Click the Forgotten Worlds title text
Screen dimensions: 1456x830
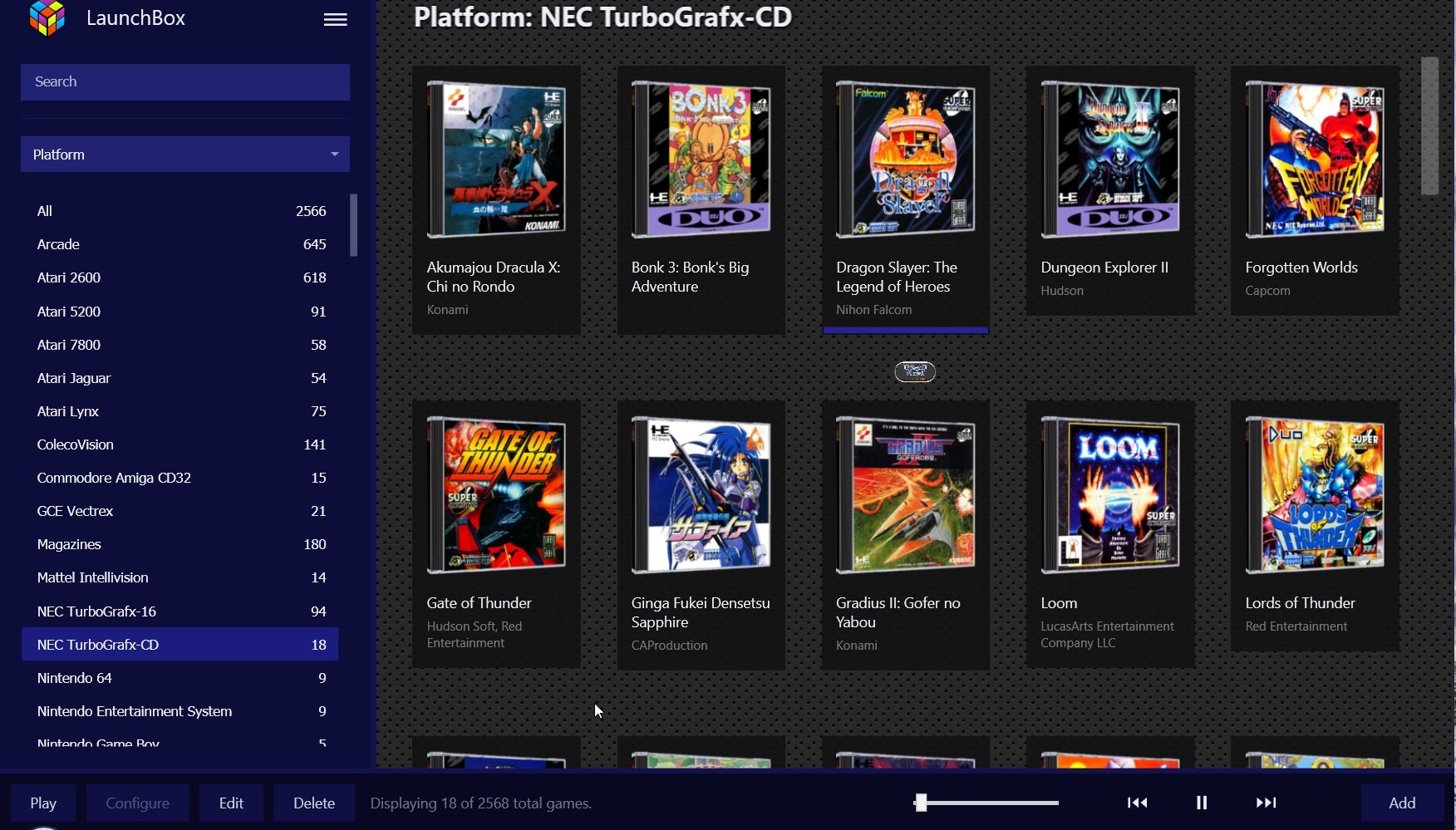(x=1301, y=268)
